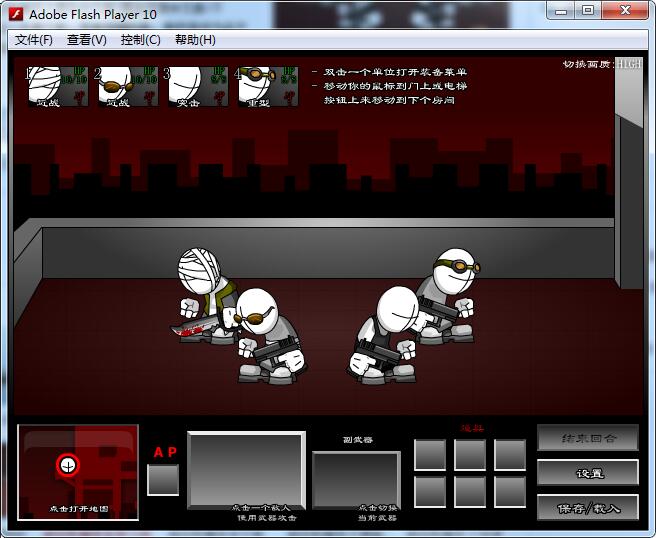Toggle the HIGH quality setting
Viewport: 656px width, 538px height.
[628, 64]
